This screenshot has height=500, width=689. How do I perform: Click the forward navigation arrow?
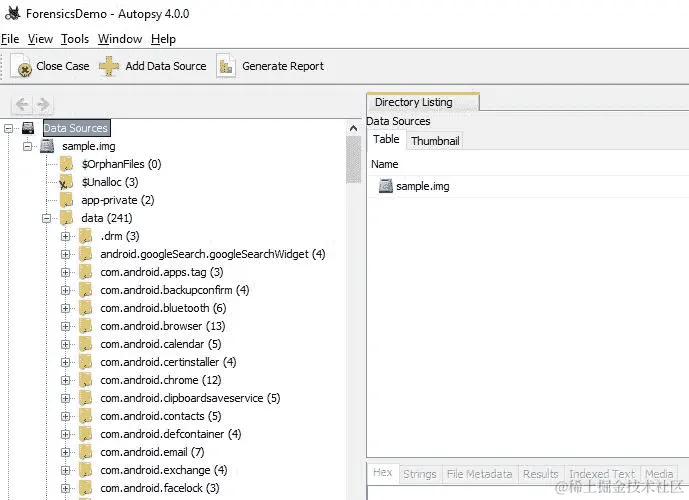point(43,105)
